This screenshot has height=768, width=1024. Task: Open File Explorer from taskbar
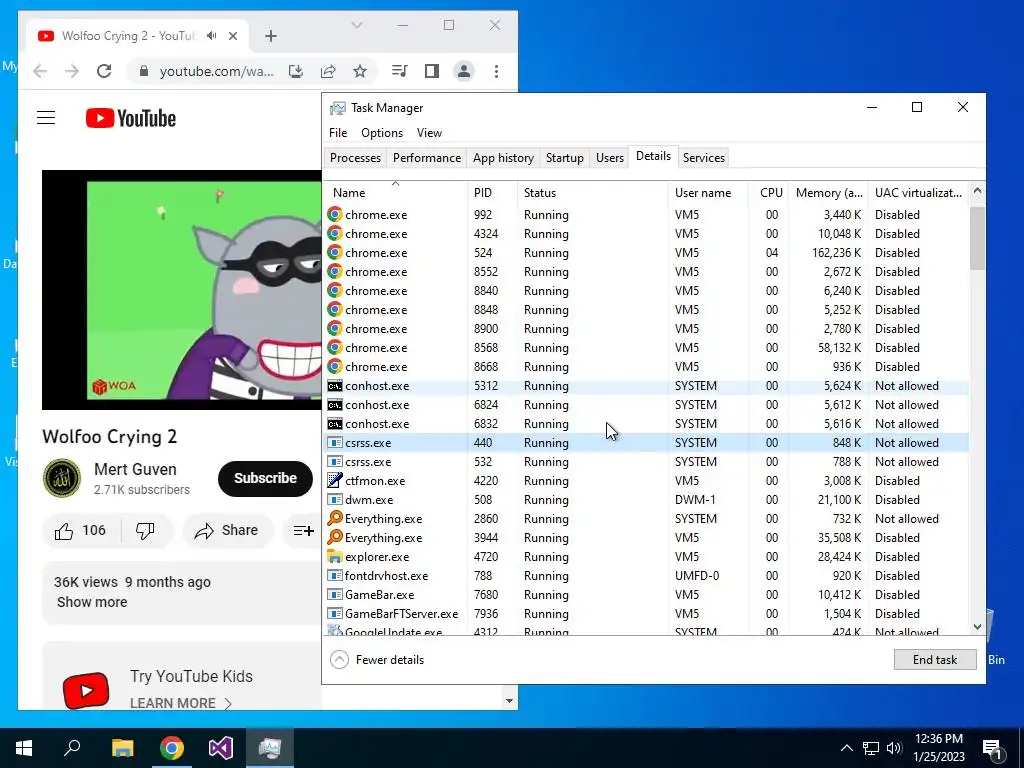click(122, 748)
